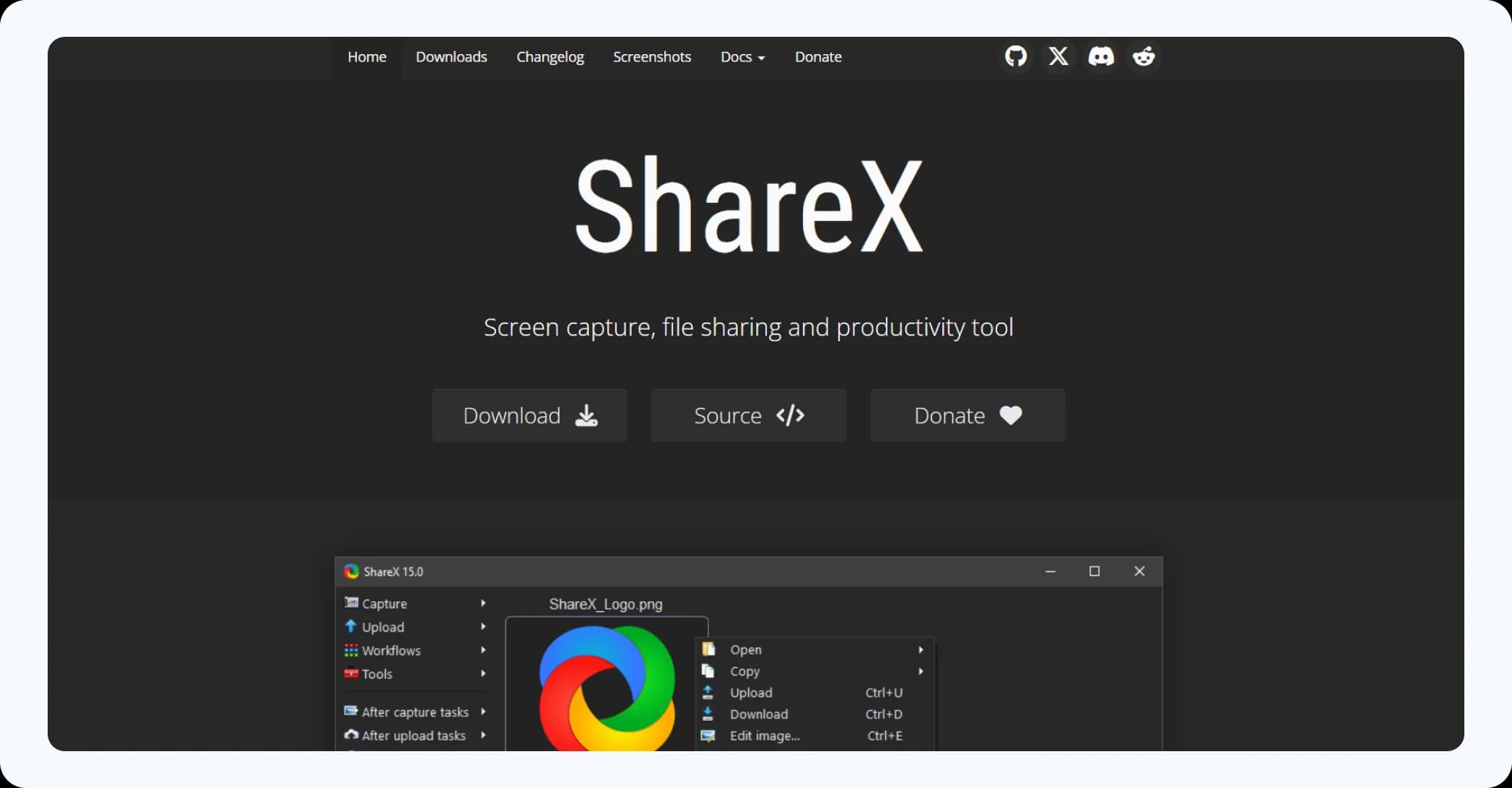
Task: Select Edit image from the context menu
Action: [764, 736]
